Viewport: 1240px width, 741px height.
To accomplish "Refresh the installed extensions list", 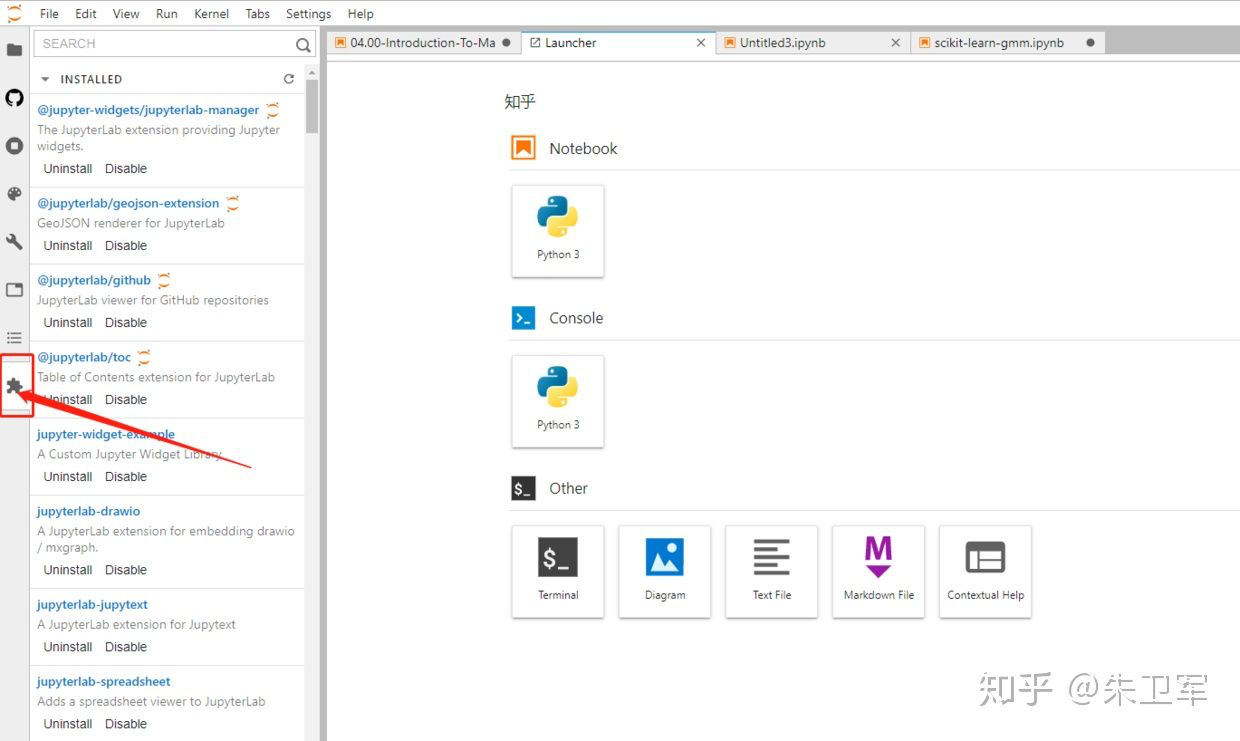I will coord(289,79).
